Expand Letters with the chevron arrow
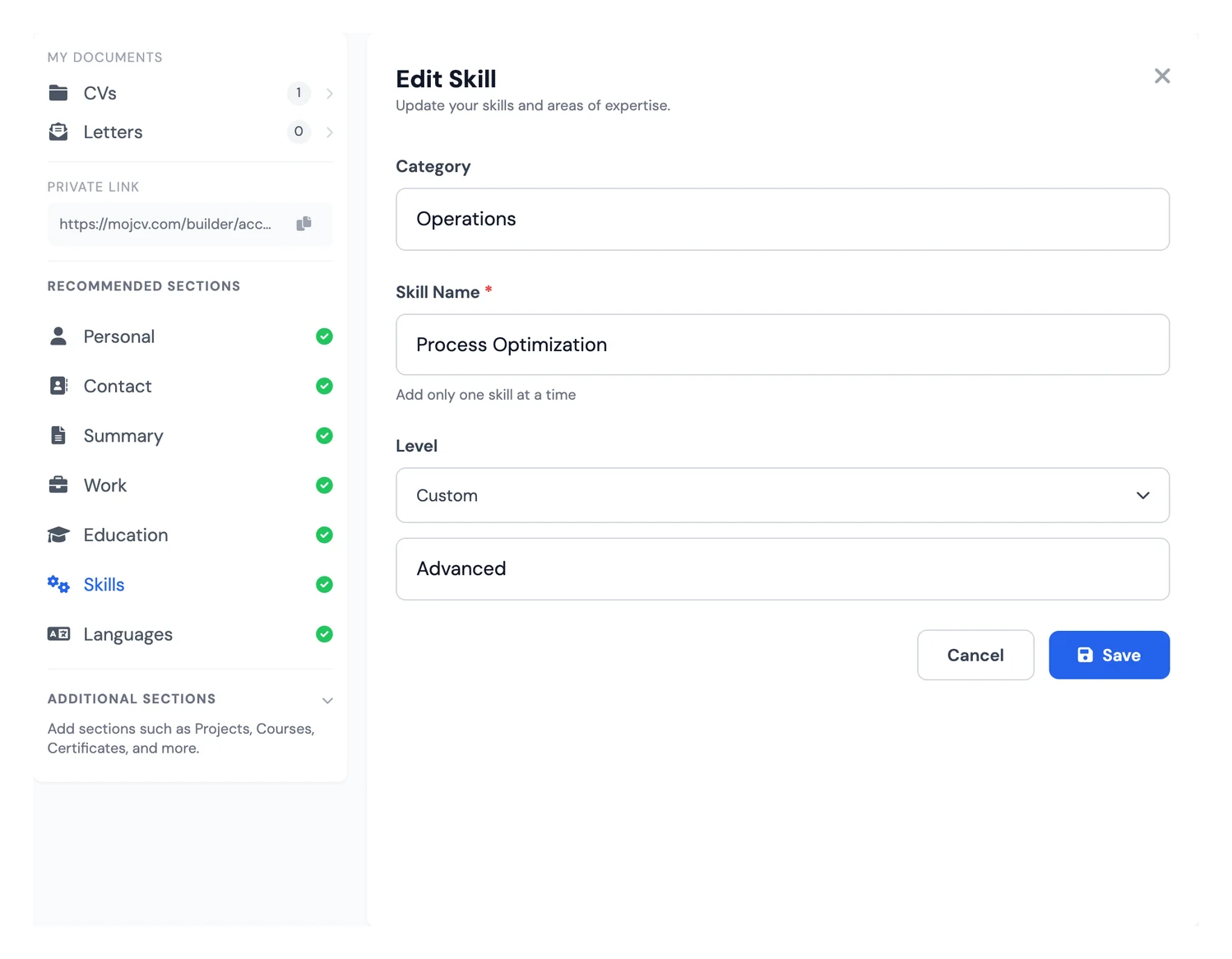 coord(329,132)
